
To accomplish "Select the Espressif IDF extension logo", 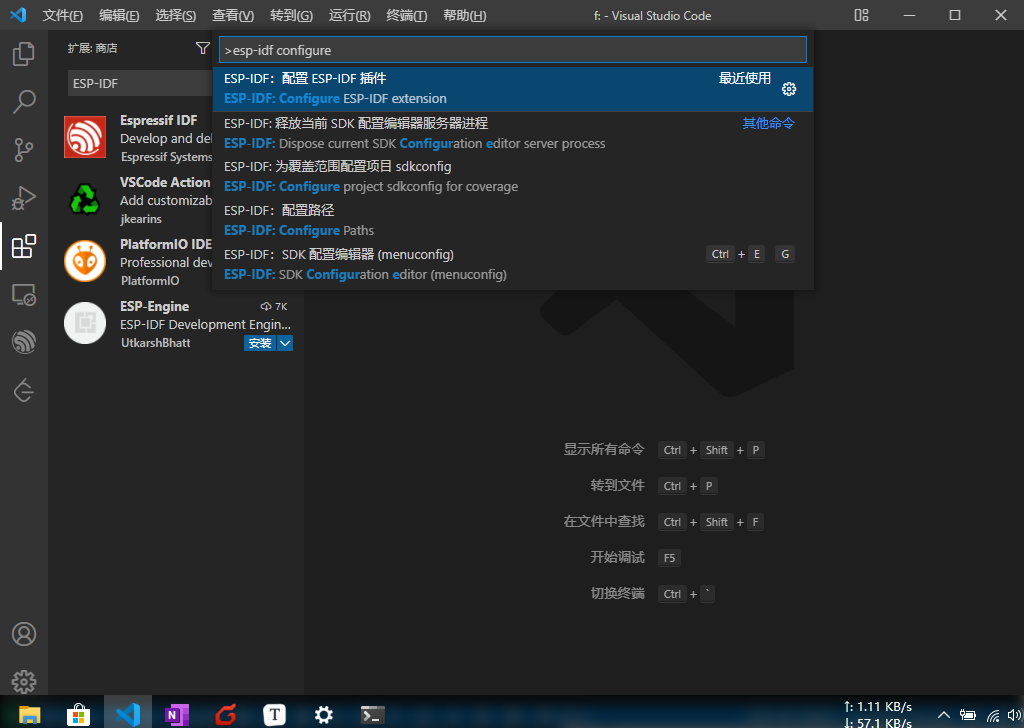I will pyautogui.click(x=85, y=137).
